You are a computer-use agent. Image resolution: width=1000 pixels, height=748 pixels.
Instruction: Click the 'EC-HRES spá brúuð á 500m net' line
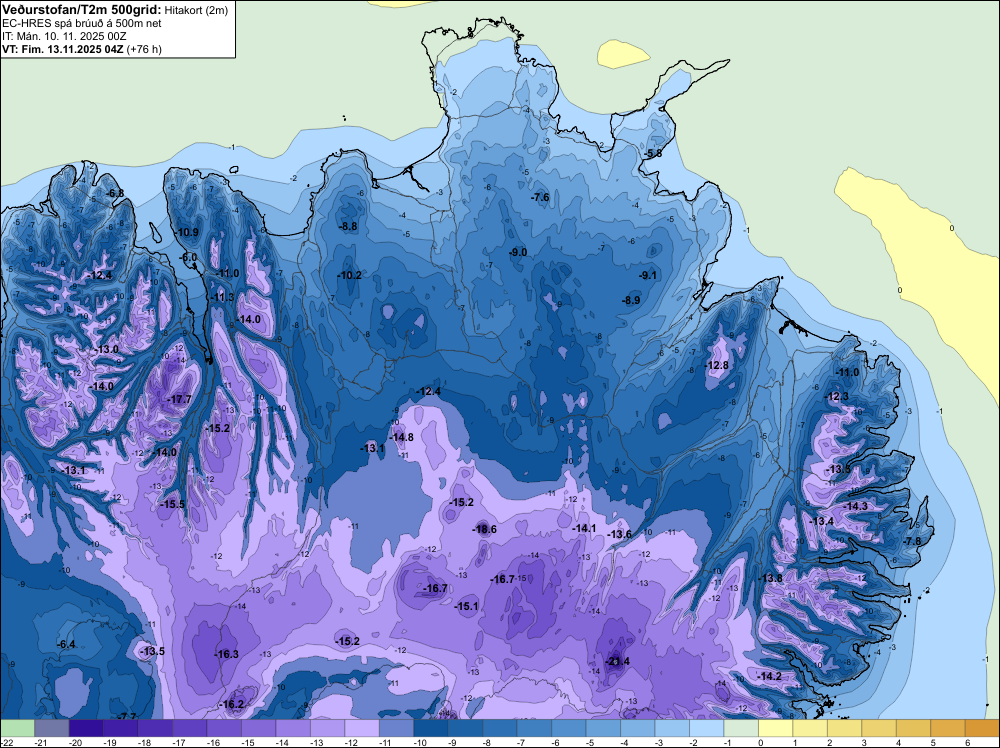pos(82,23)
